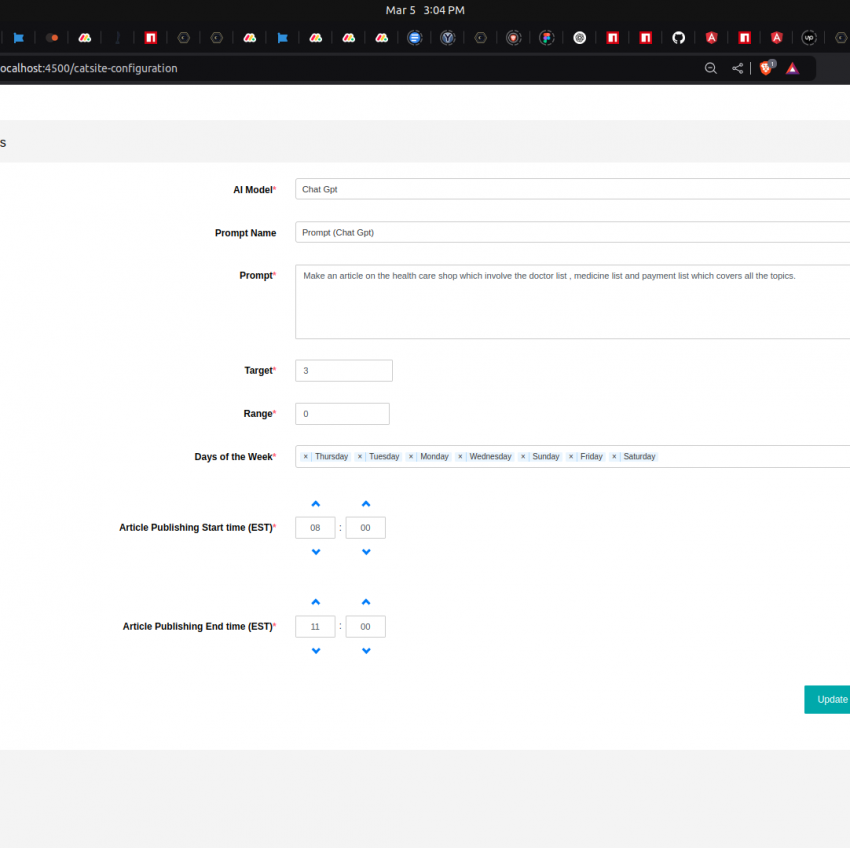This screenshot has width=850, height=848.
Task: Click the end time minutes field showing 00
Action: pos(365,627)
